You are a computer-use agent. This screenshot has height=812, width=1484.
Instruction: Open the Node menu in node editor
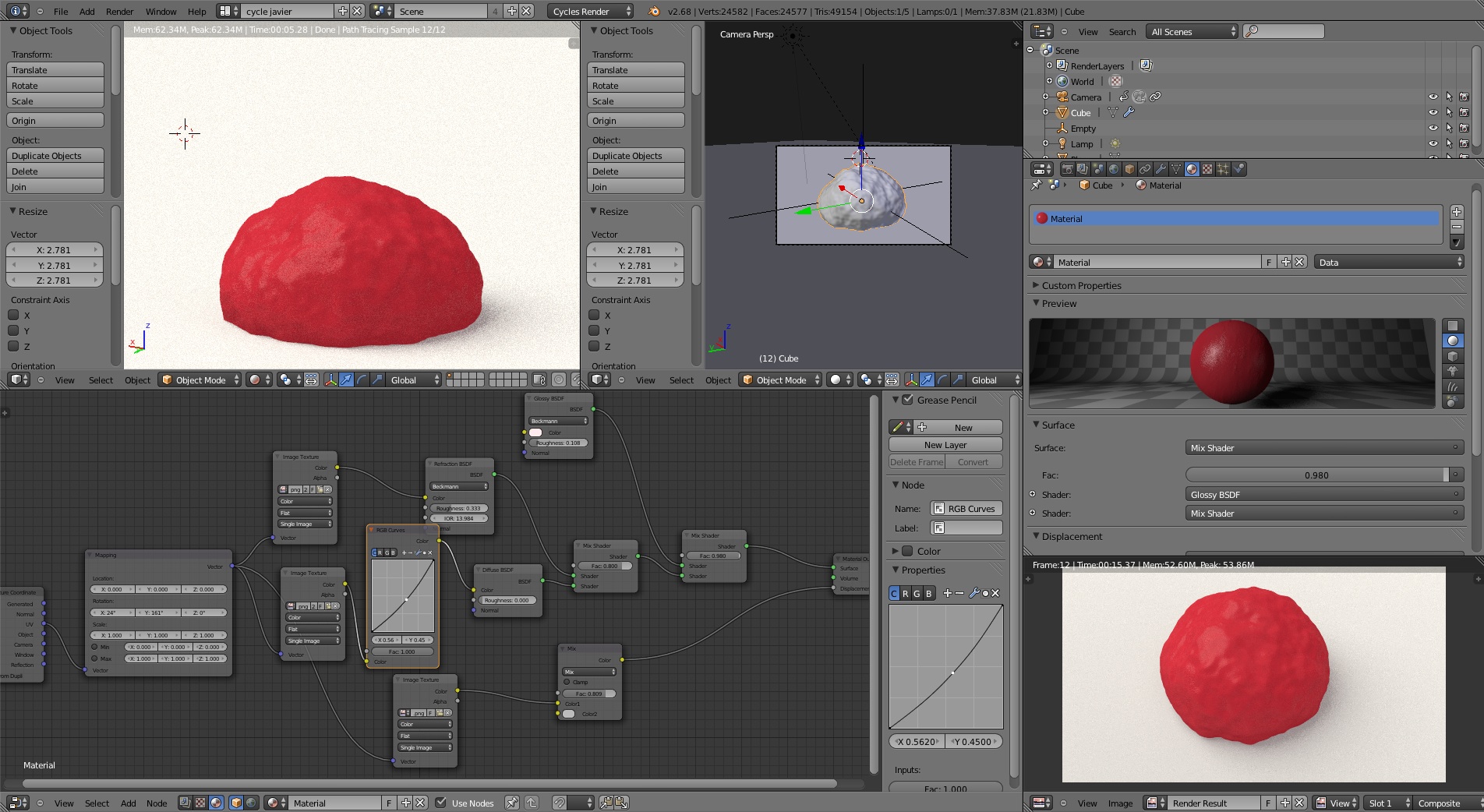(157, 803)
